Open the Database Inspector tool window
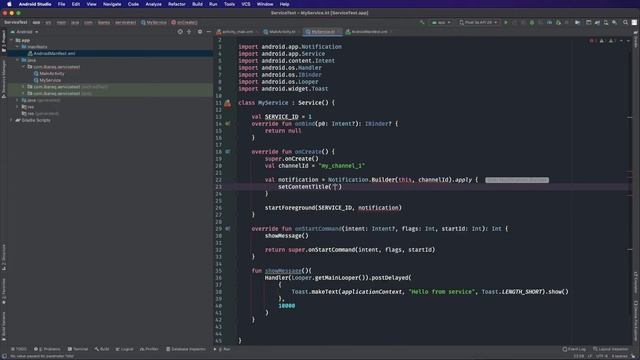The width and height of the screenshot is (640, 360). (186, 349)
